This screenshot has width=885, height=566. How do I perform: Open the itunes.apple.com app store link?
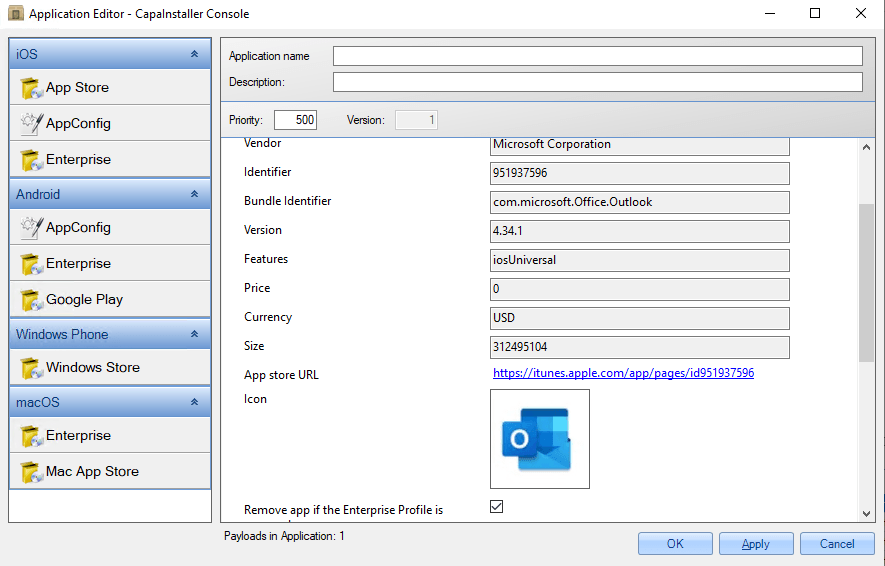[623, 373]
